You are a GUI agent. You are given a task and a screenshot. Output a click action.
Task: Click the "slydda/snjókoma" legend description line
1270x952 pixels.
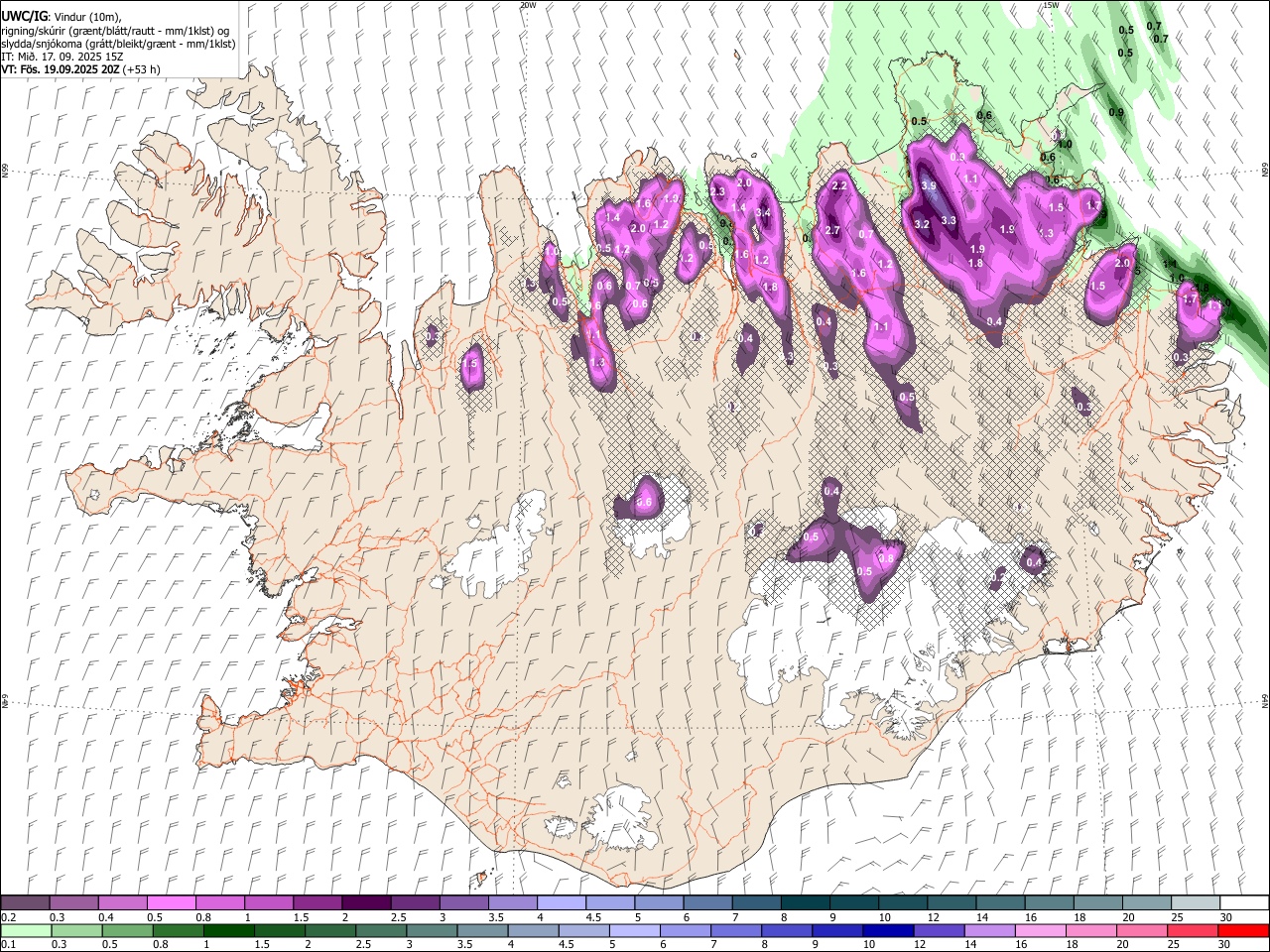point(119,44)
